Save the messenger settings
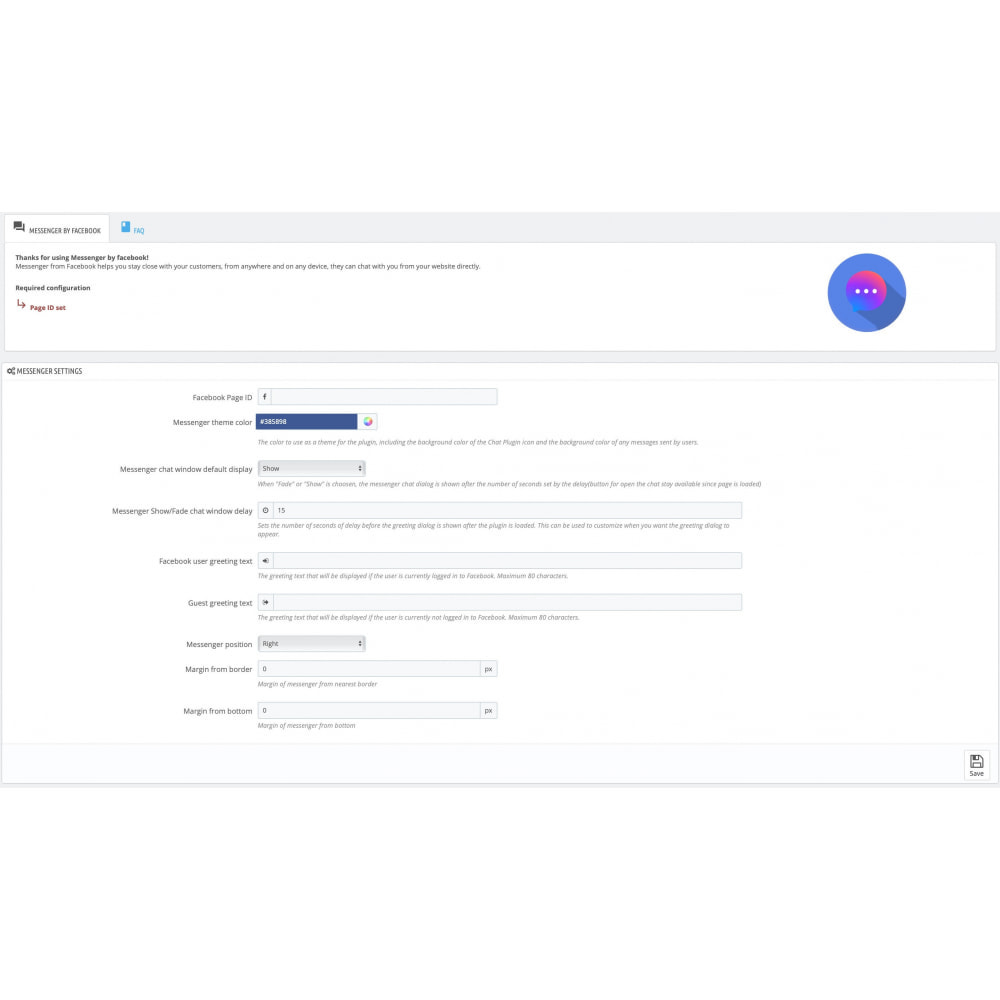This screenshot has height=1000, width=1000. 976,765
